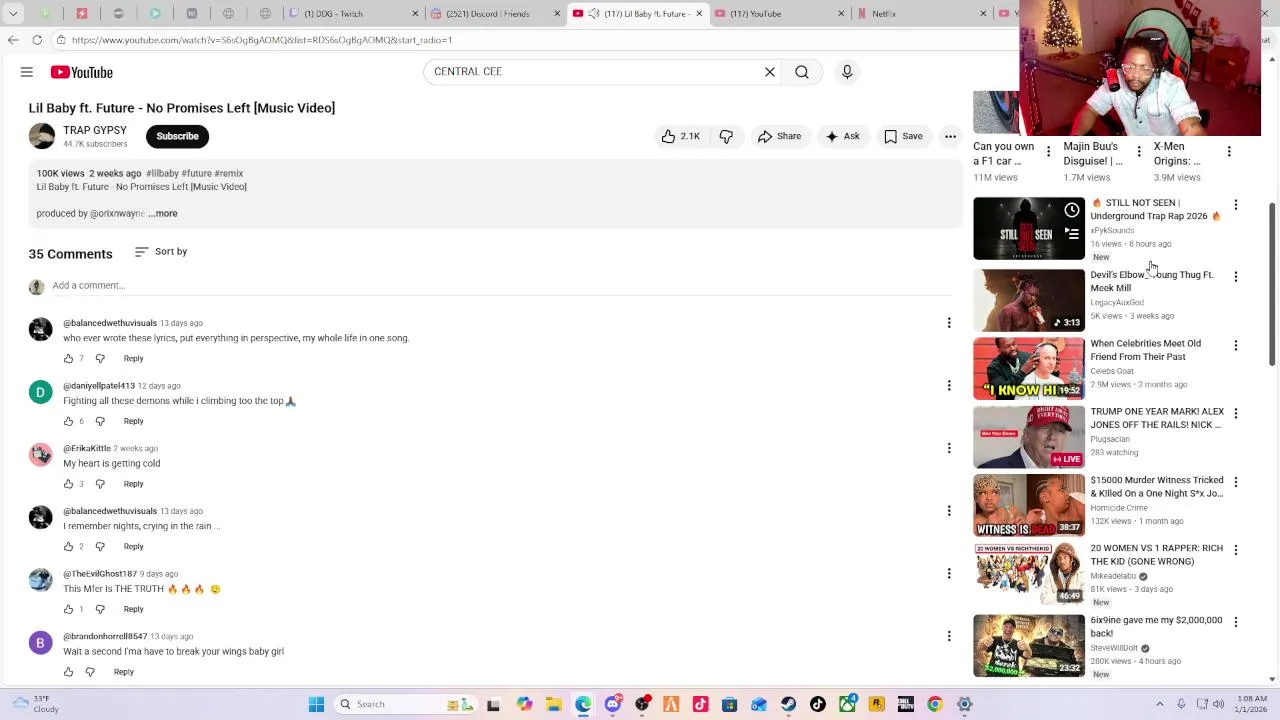Open options for 'I remember nights' comment
Image resolution: width=1280 pixels, height=720 pixels.
point(949,511)
